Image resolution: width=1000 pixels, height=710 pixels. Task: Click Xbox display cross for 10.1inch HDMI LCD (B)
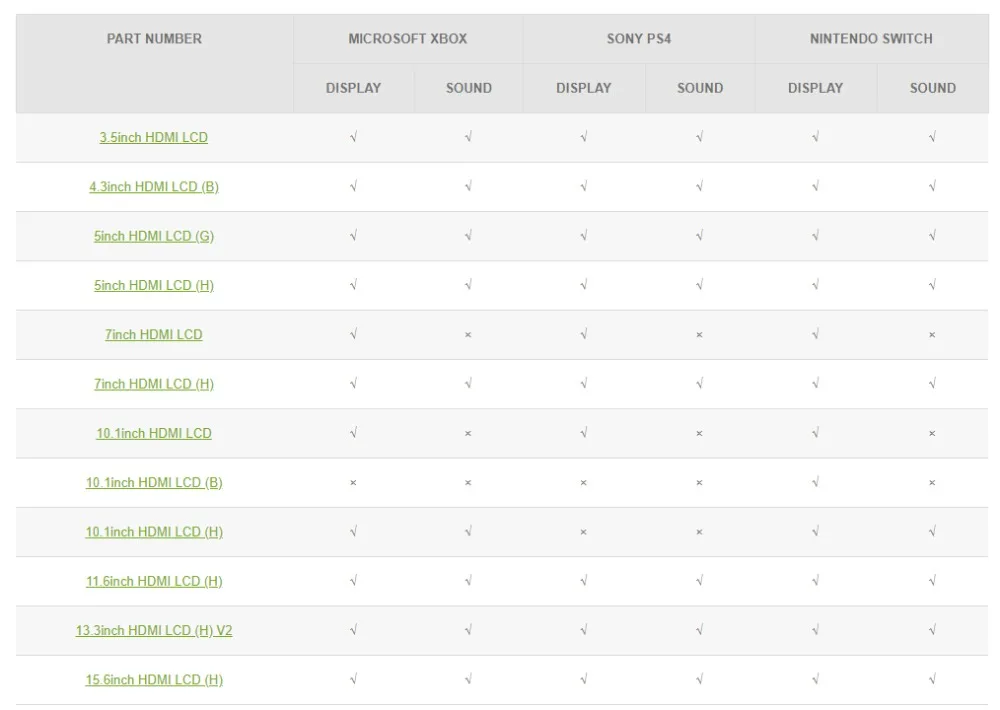[x=353, y=483]
